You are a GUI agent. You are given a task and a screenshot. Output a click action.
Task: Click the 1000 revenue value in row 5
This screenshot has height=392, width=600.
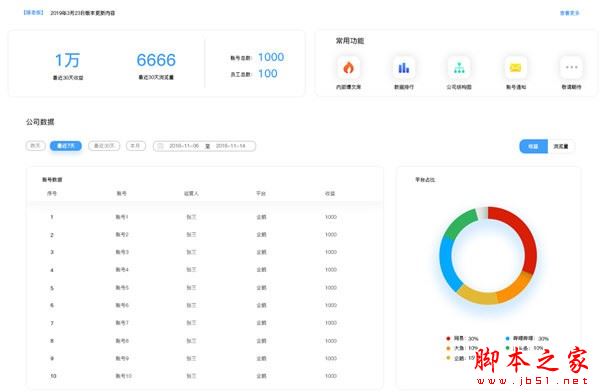coord(331,288)
